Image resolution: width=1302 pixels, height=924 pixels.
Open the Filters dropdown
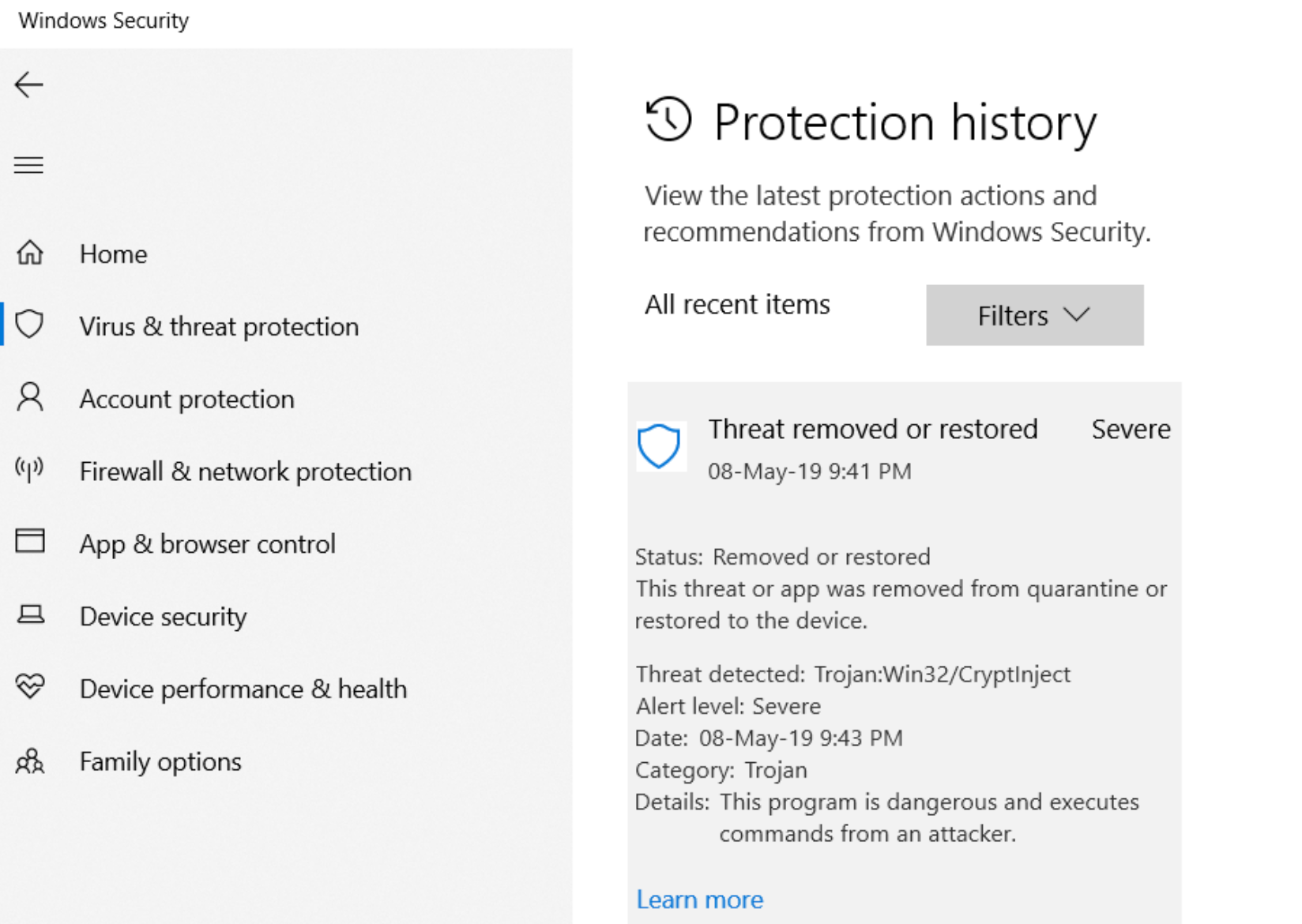point(1034,314)
